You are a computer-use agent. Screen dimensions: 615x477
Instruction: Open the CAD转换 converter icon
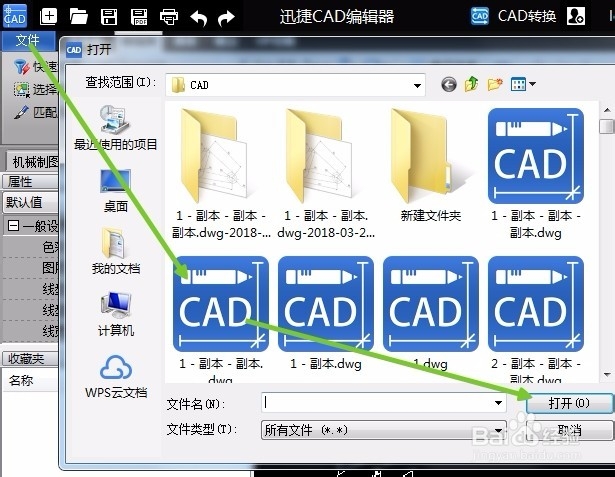(x=480, y=16)
